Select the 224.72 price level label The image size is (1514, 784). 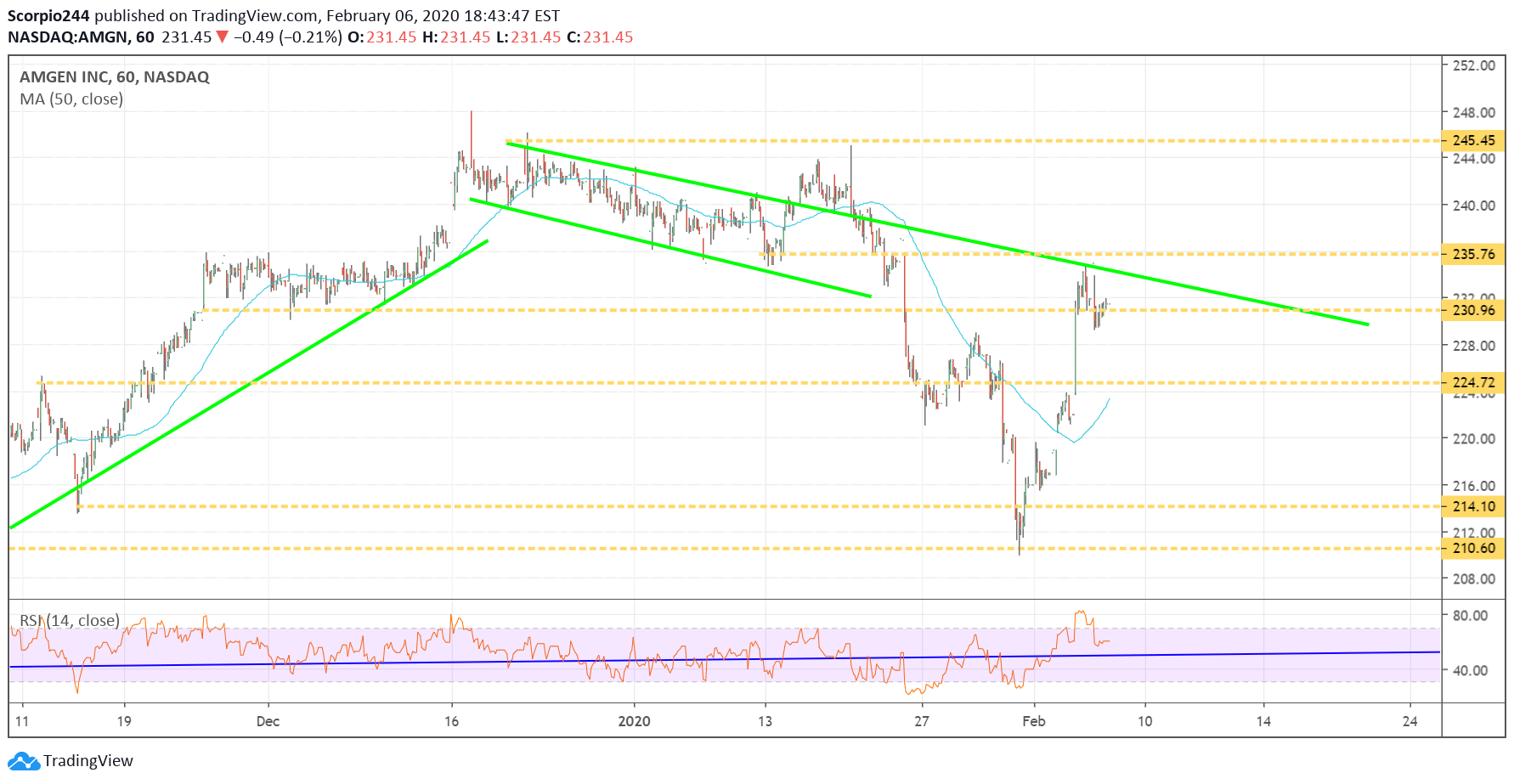(x=1474, y=382)
